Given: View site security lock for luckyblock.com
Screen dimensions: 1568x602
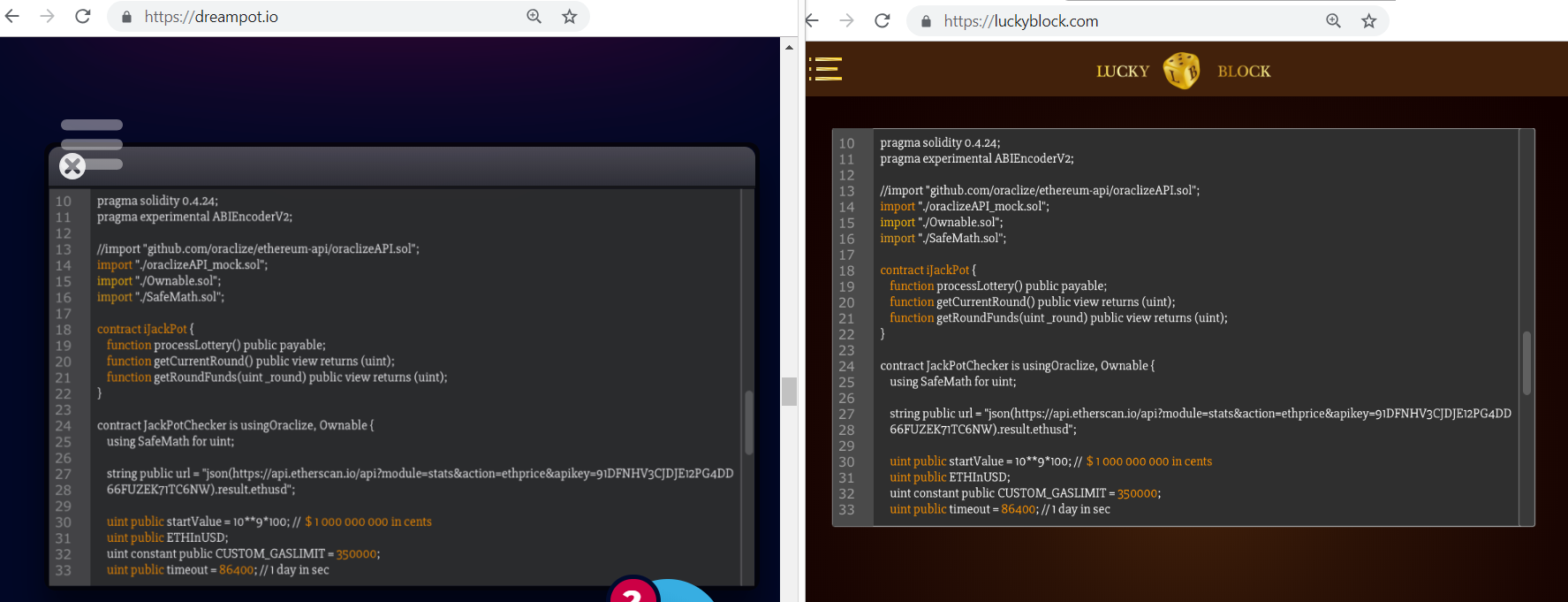Looking at the screenshot, I should click(x=926, y=21).
